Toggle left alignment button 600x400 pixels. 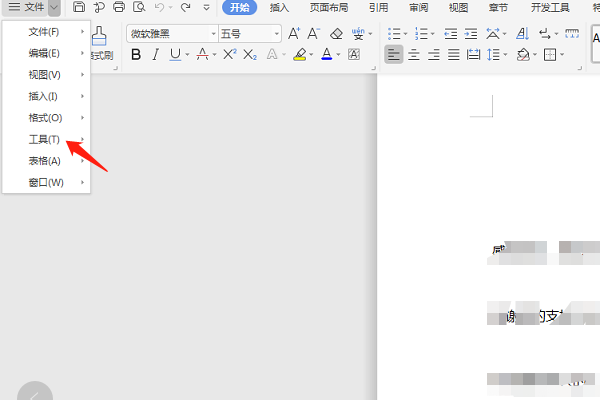pos(394,55)
